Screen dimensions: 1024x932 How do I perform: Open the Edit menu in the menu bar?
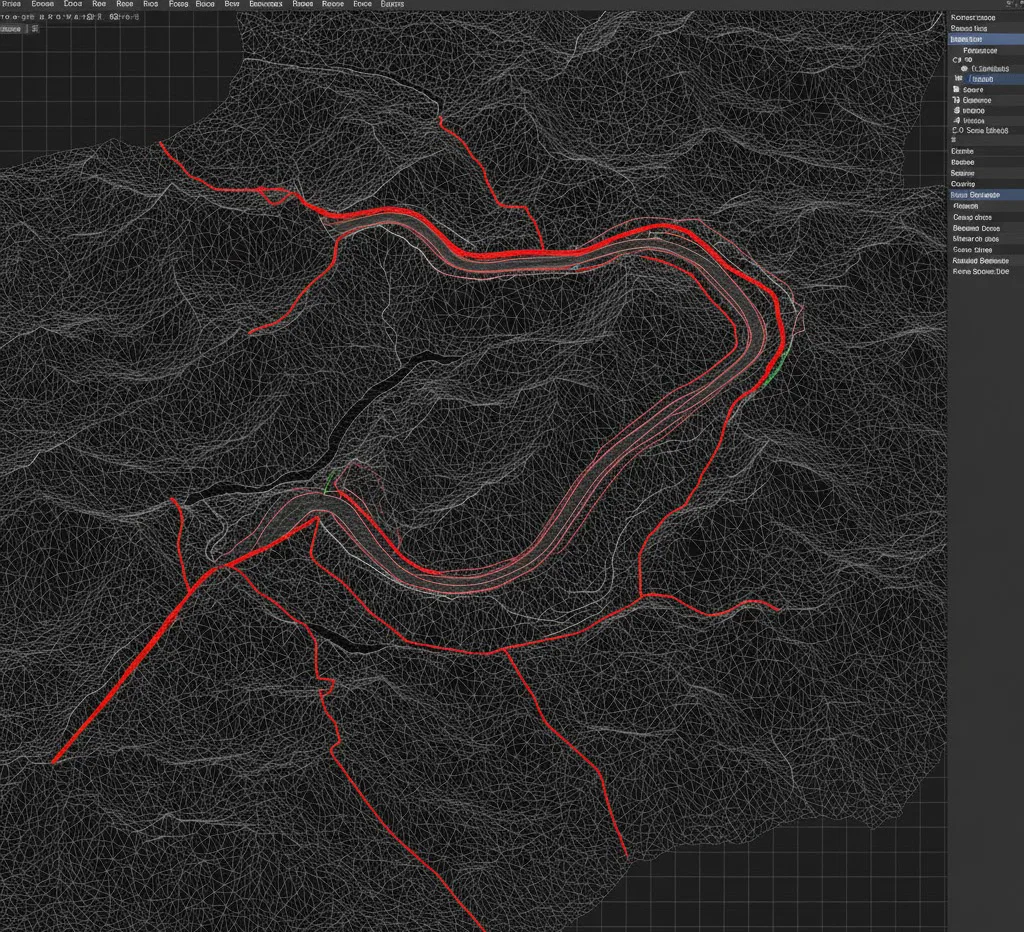(40, 5)
